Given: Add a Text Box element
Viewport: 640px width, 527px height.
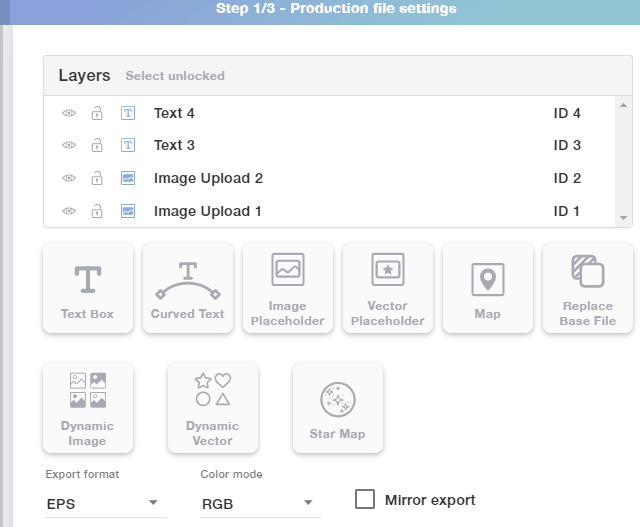Looking at the screenshot, I should (88, 288).
